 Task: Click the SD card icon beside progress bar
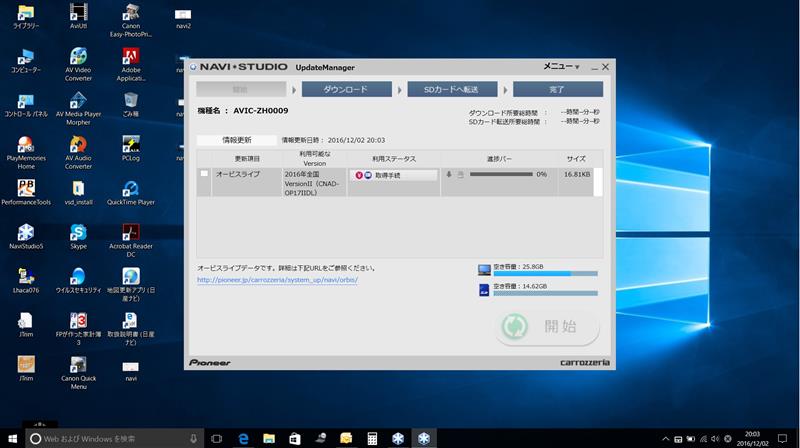pos(460,175)
